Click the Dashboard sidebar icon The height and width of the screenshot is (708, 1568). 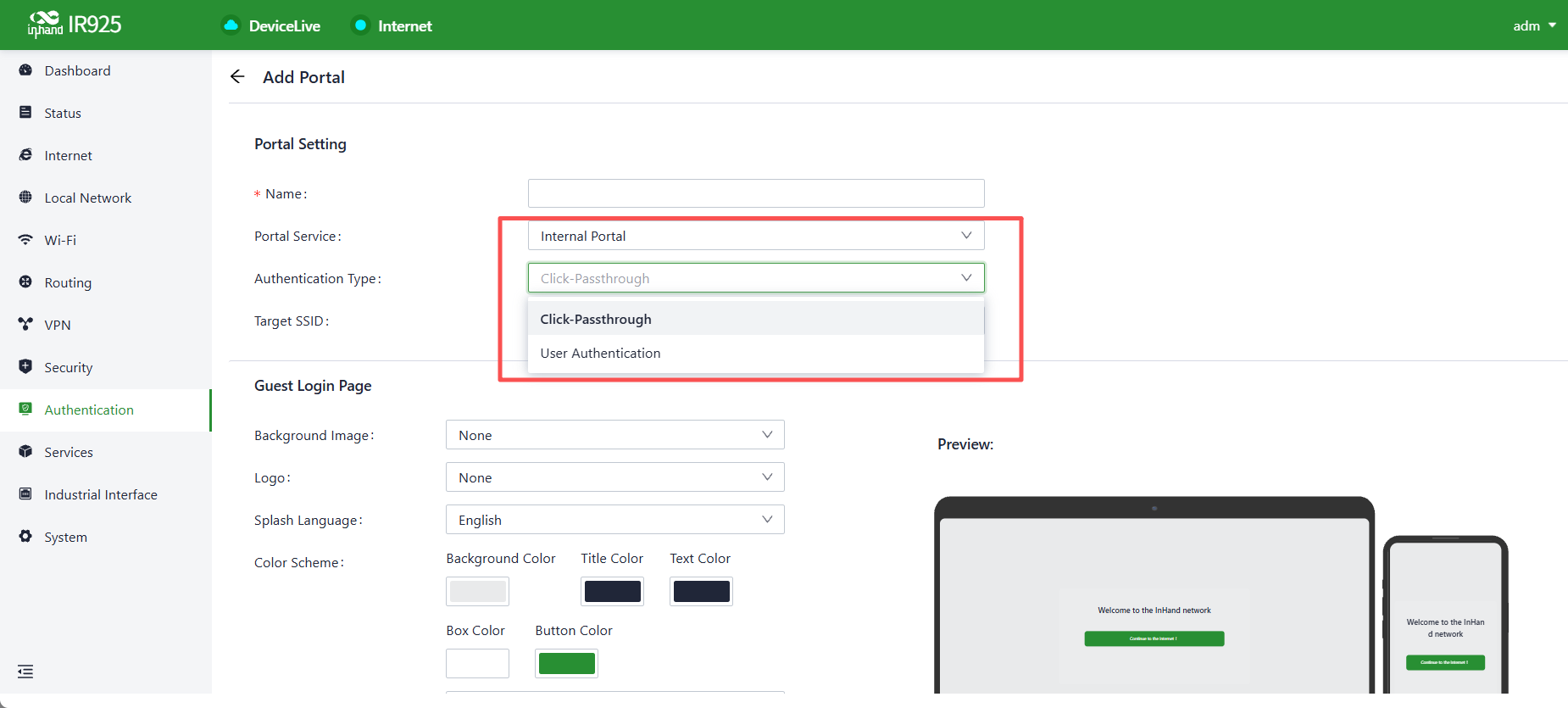pos(25,70)
